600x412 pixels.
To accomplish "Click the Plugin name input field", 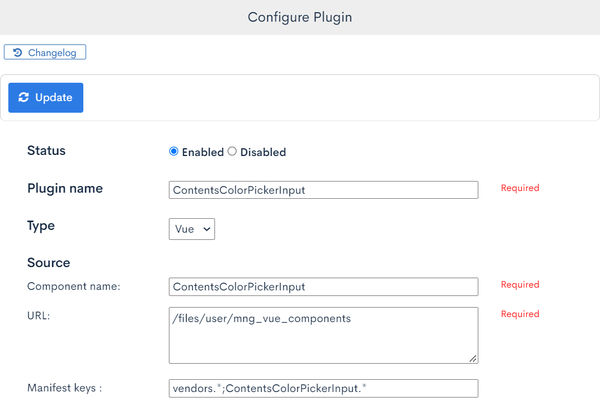I will point(323,190).
